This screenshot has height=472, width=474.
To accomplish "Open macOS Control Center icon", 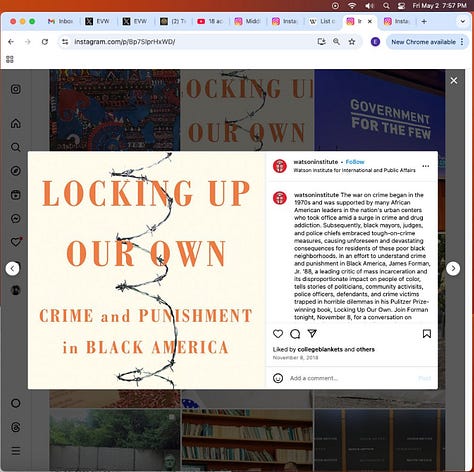I will [x=402, y=6].
